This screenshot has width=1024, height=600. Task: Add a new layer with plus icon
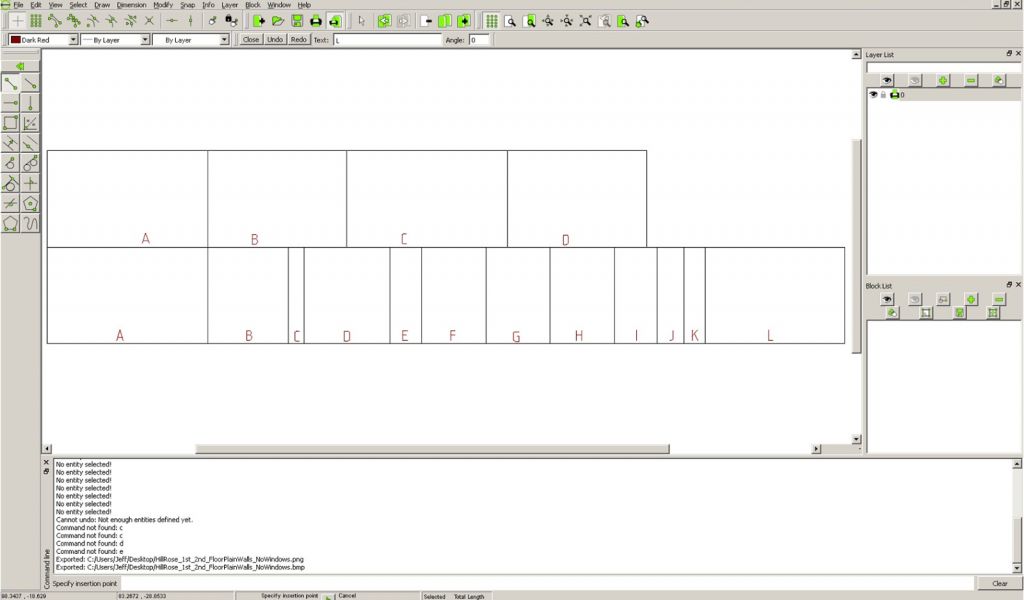[943, 80]
